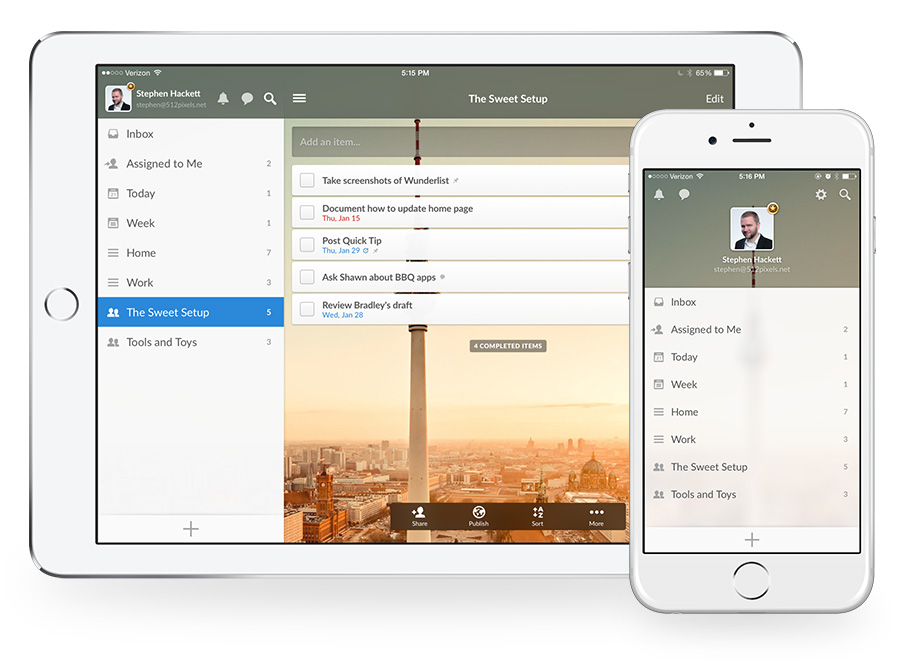This screenshot has height=669, width=914.
Task: Select Inbox in iPad sidebar
Action: (x=191, y=134)
